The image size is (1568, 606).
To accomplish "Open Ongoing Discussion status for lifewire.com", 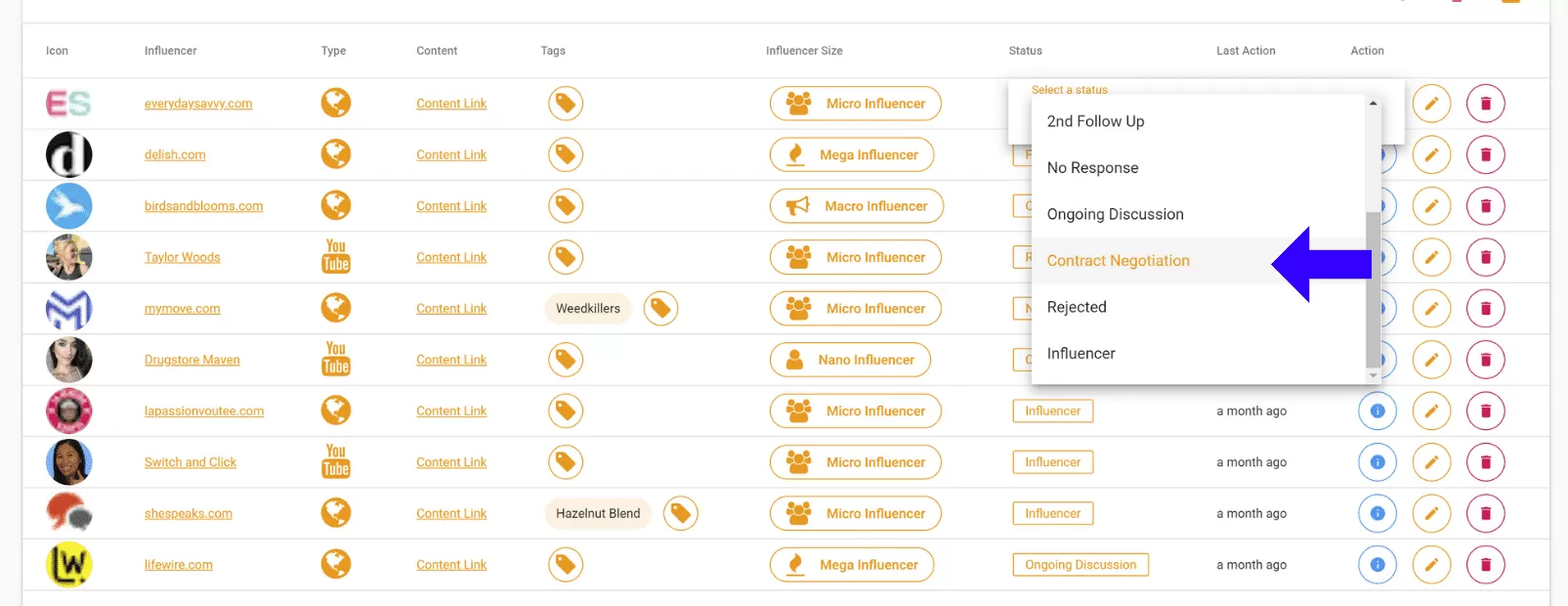I will click(x=1081, y=565).
